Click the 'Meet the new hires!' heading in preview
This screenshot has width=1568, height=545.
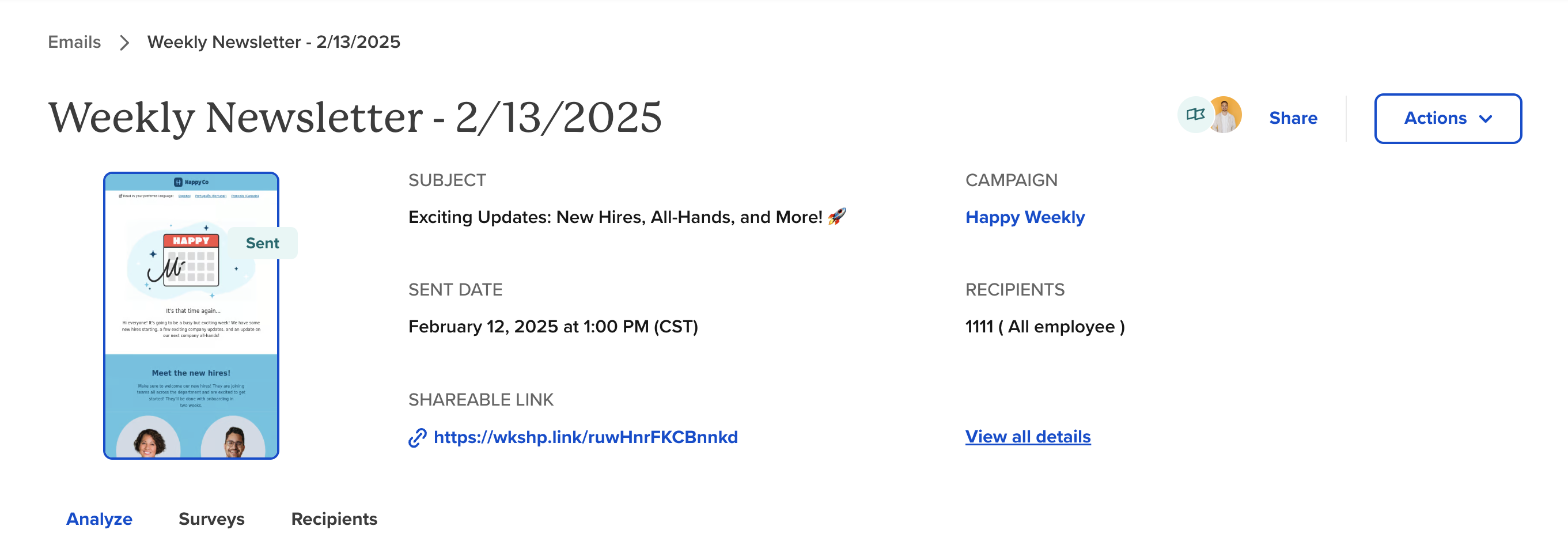(191, 373)
